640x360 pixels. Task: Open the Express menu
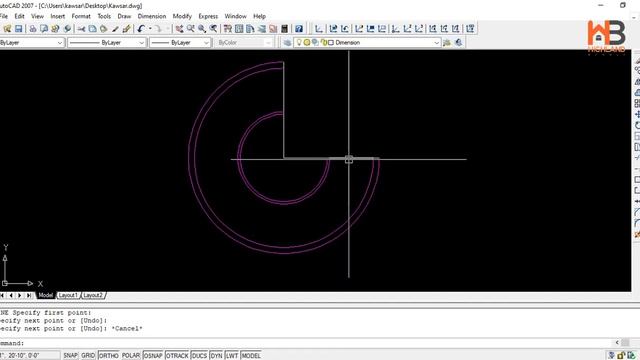pos(208,16)
